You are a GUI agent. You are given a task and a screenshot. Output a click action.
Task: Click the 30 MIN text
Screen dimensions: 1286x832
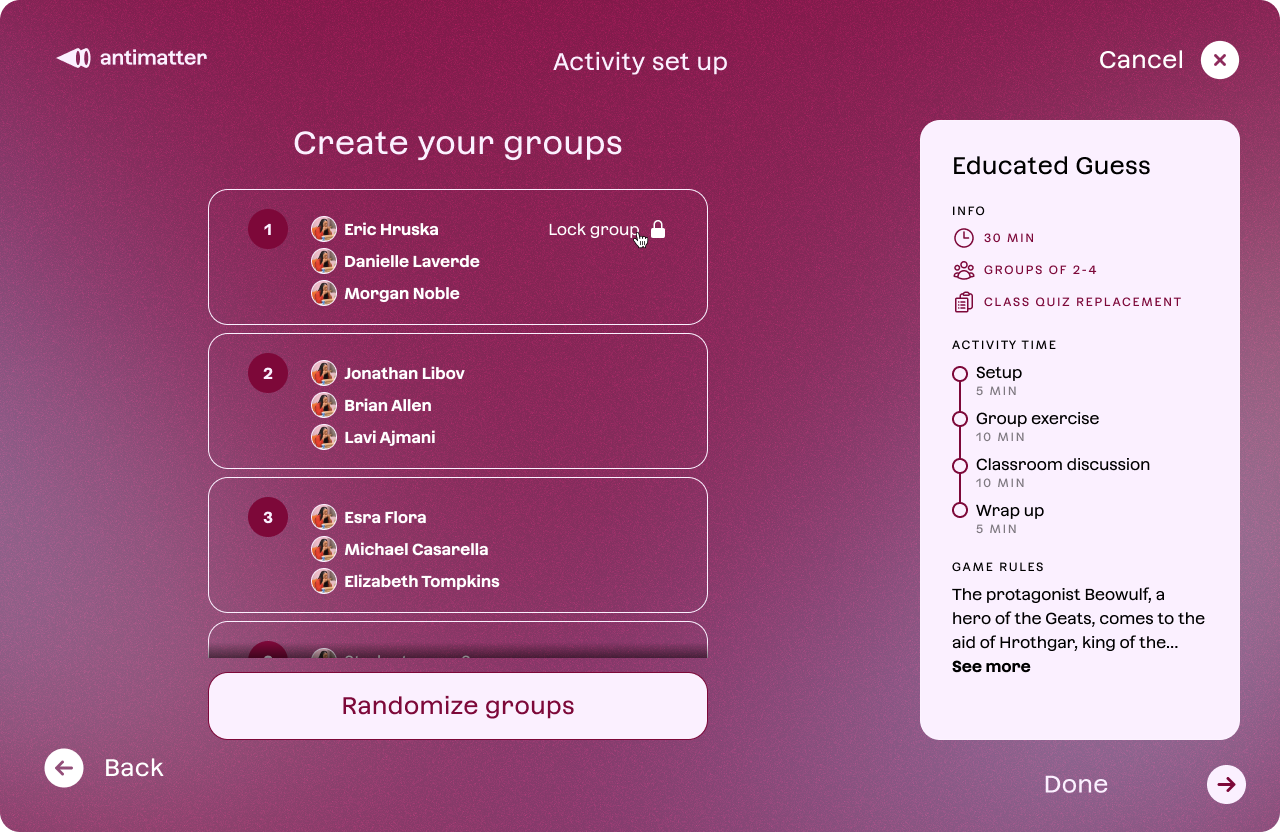[1010, 238]
